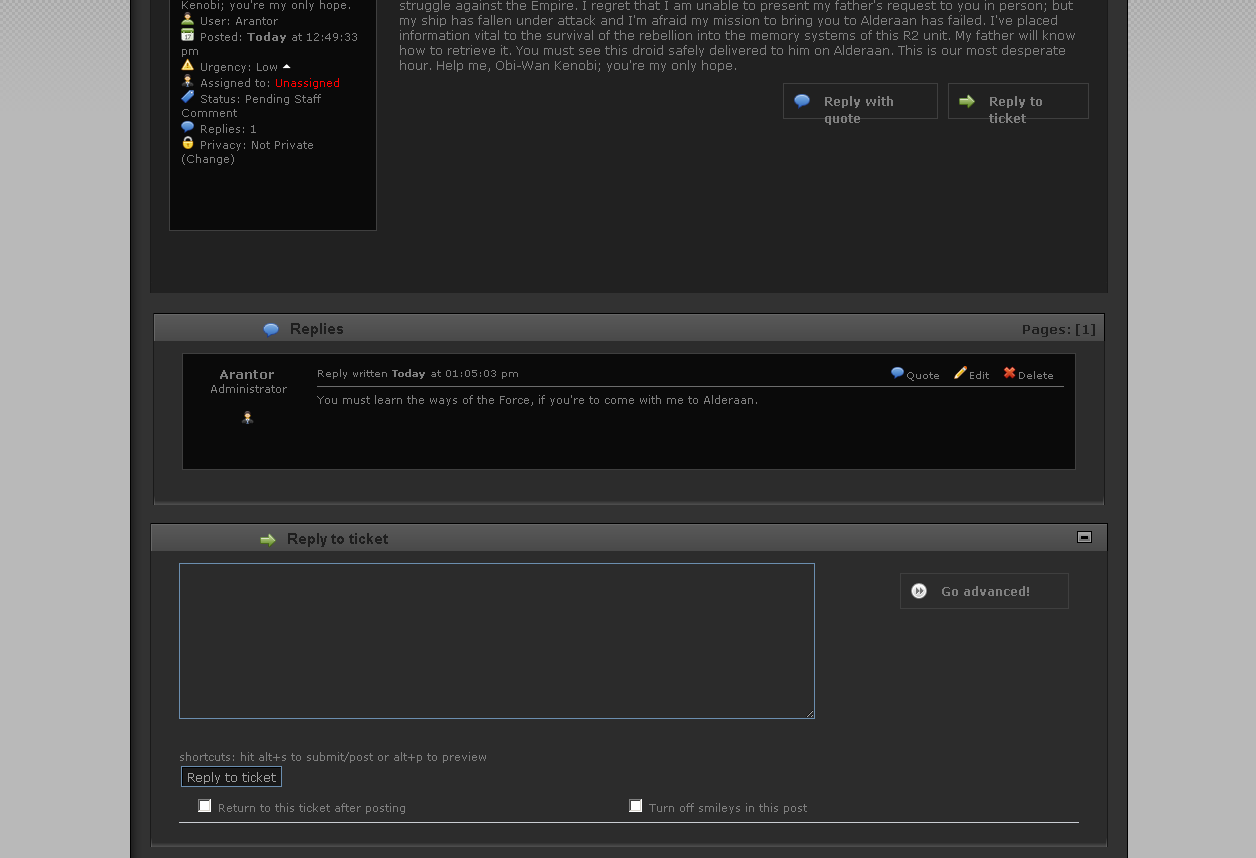Image resolution: width=1256 pixels, height=858 pixels.
Task: Click the padlock icon beside Privacy
Action: 187,143
